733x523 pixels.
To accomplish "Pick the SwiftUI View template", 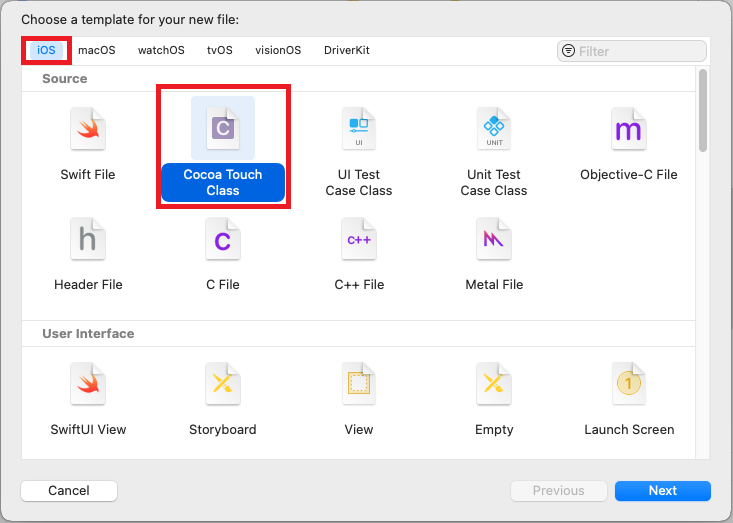I will pos(88,400).
